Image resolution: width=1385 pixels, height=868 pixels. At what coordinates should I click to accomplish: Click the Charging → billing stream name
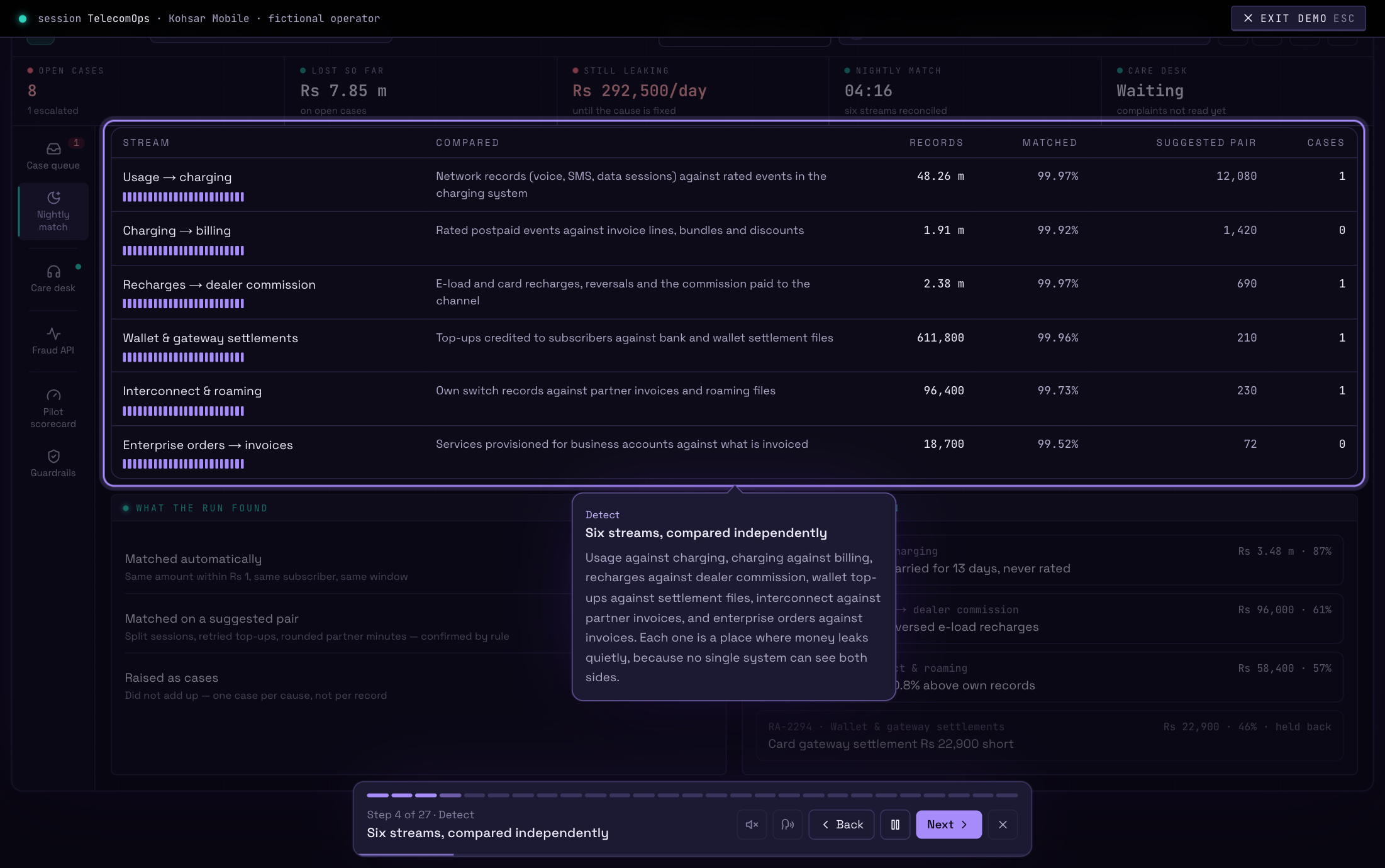point(177,231)
